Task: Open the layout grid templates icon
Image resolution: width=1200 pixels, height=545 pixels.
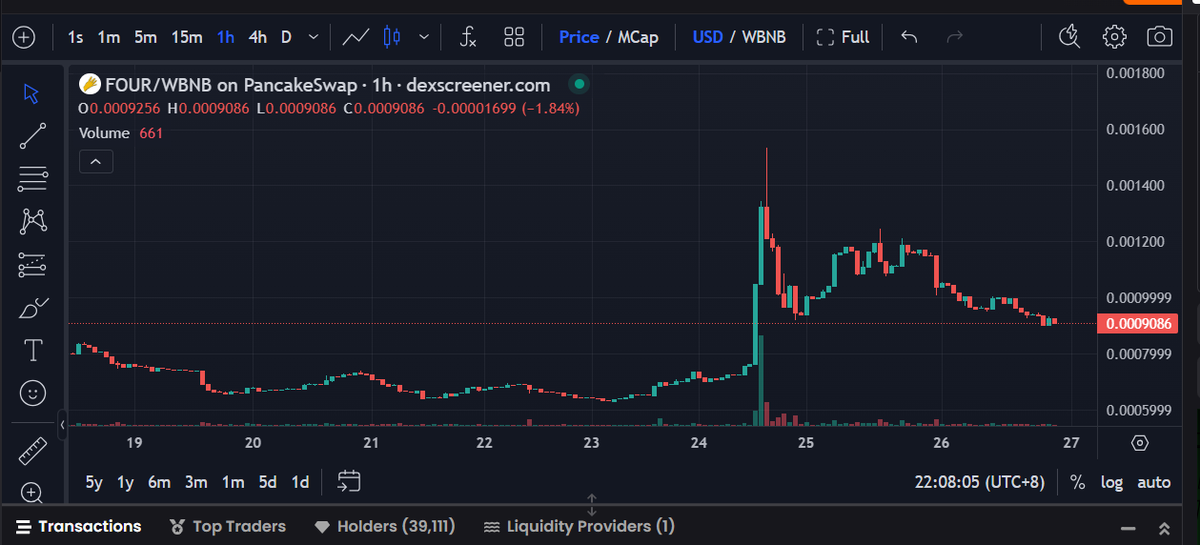Action: (514, 37)
